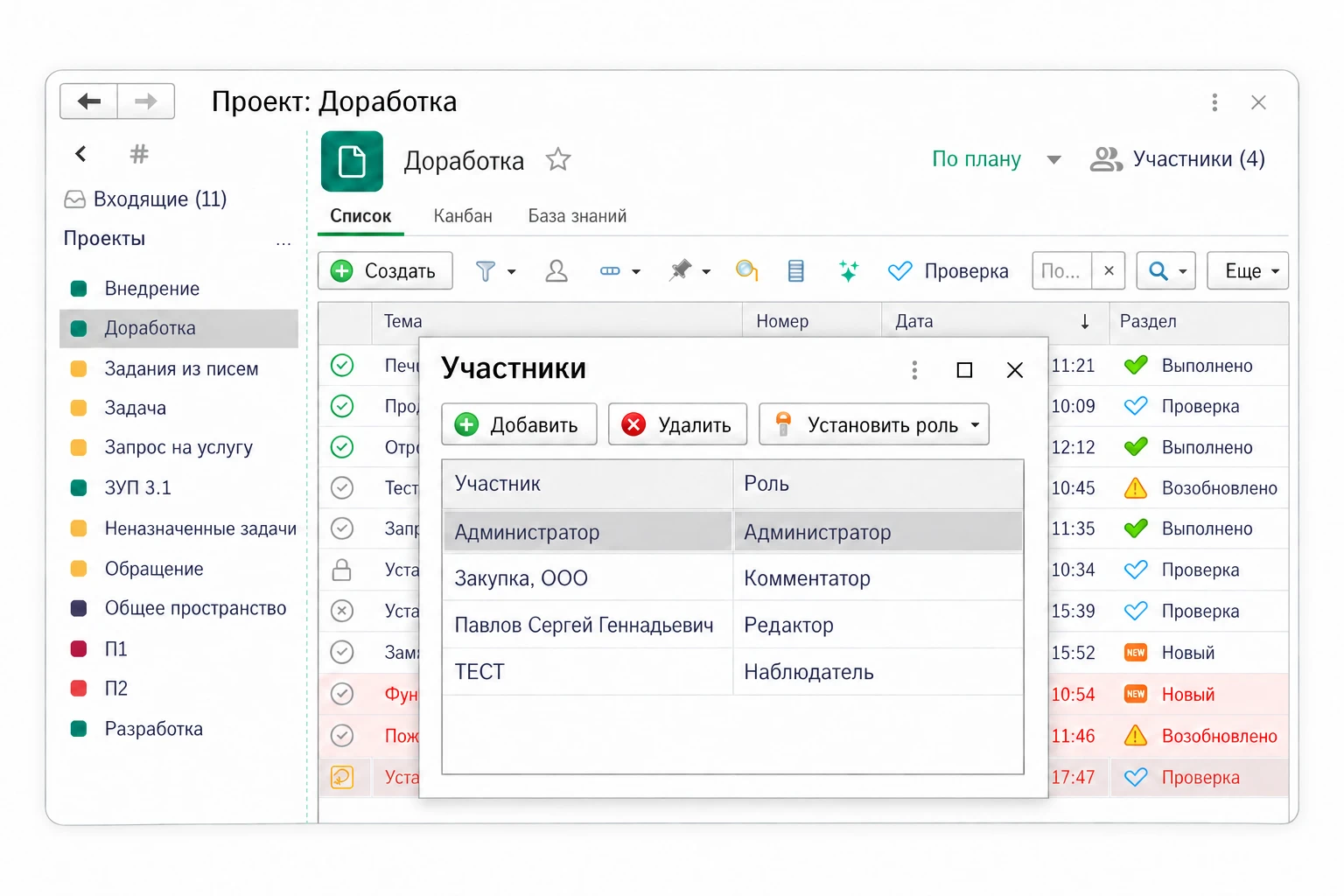Go back with the left arrow button
Screen dimensions: 1344x896
(89, 101)
